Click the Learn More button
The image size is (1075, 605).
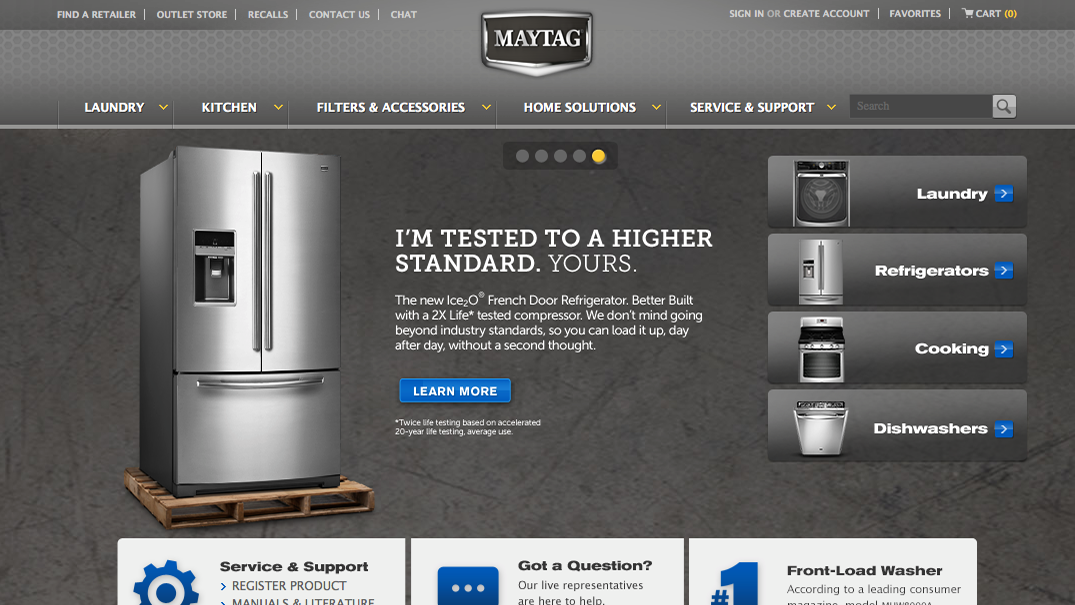click(455, 390)
